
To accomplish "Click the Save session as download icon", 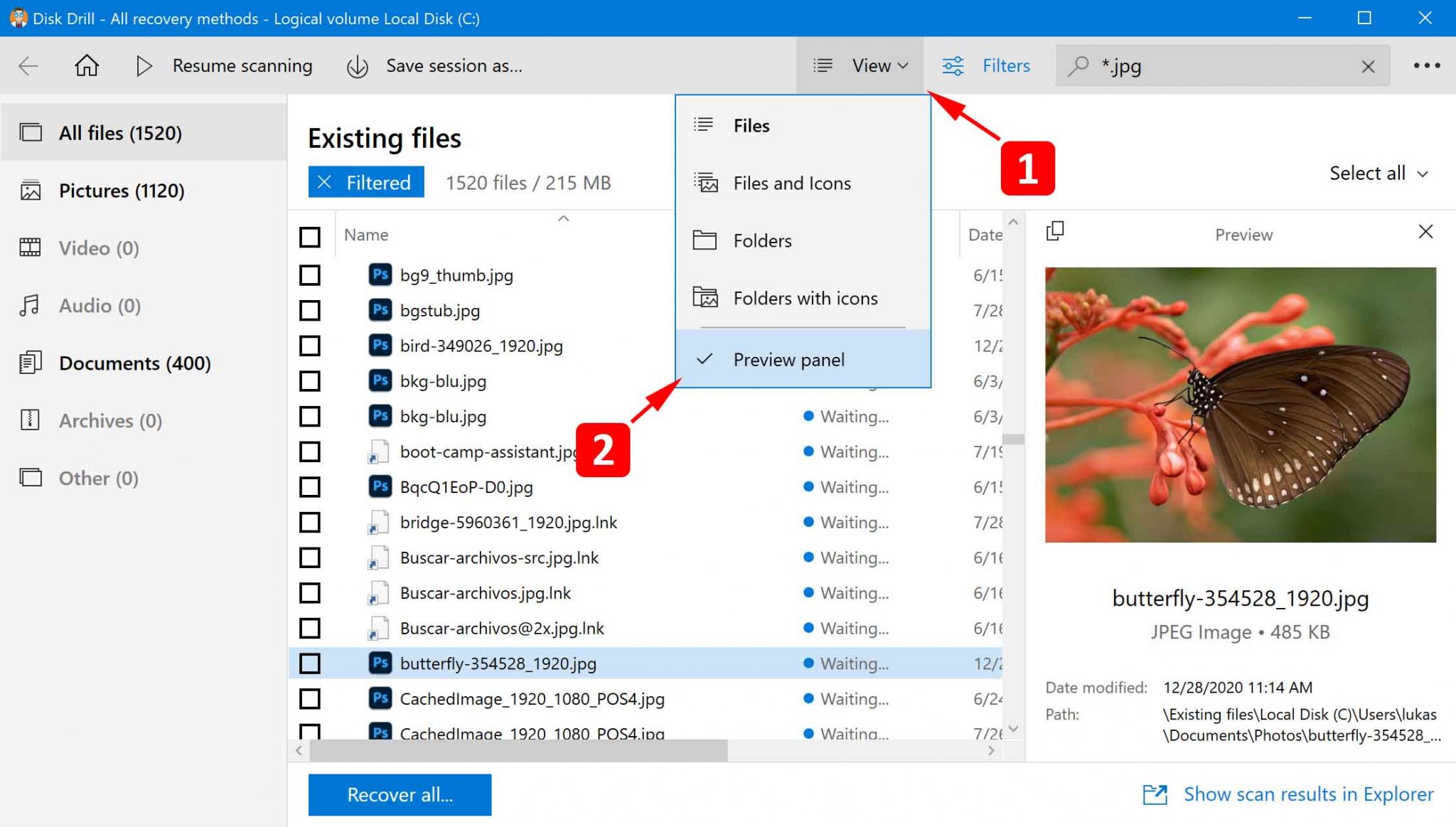I will point(357,65).
